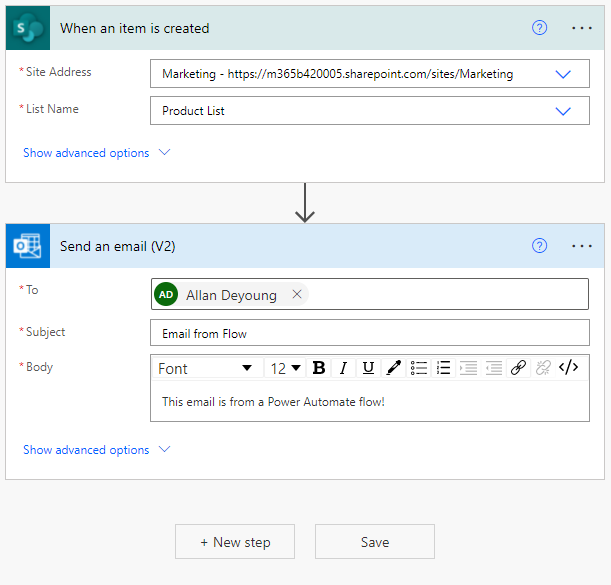This screenshot has height=585, width=611.
Task: Toggle underline formatting in the email body
Action: pos(368,368)
